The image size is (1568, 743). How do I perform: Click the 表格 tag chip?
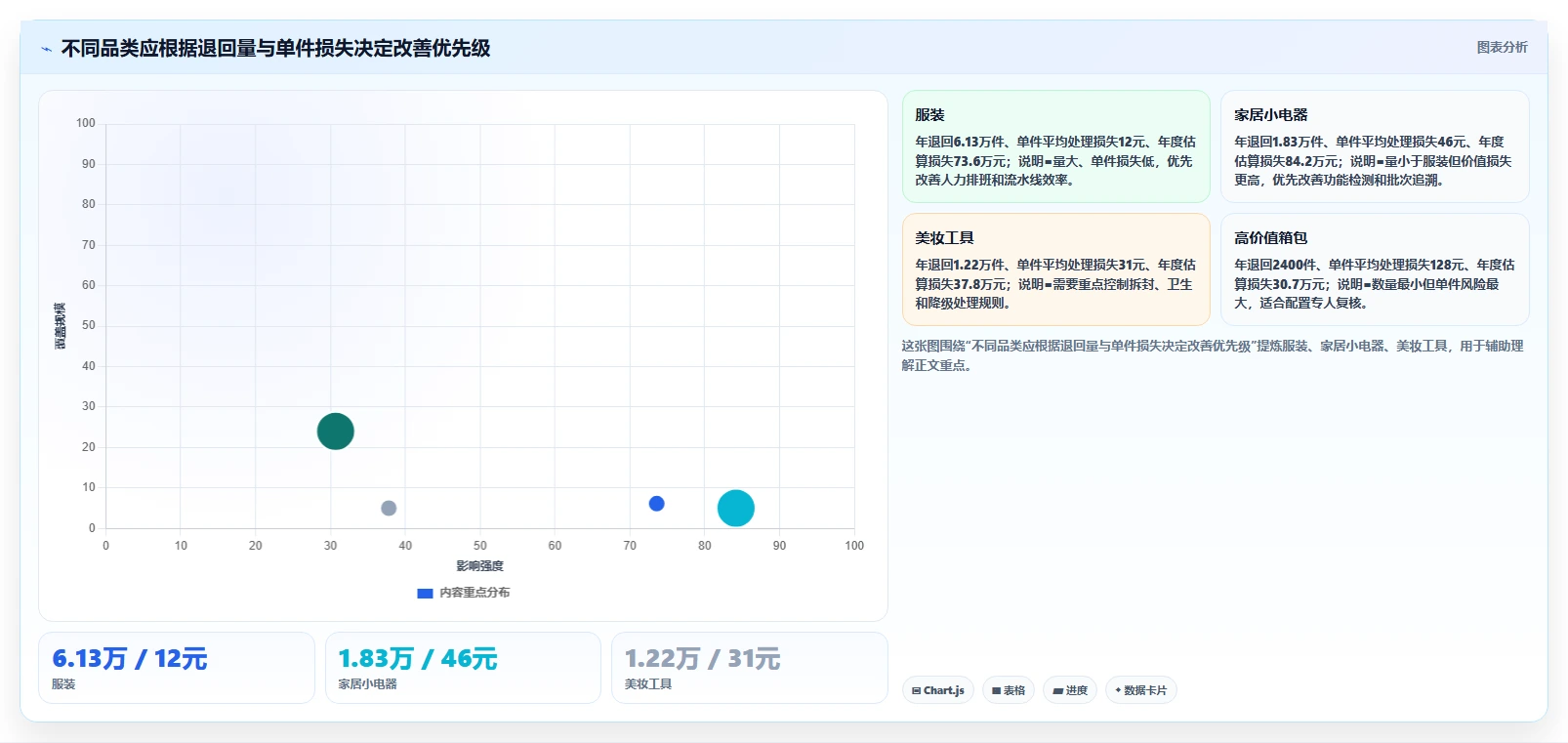click(x=1009, y=690)
